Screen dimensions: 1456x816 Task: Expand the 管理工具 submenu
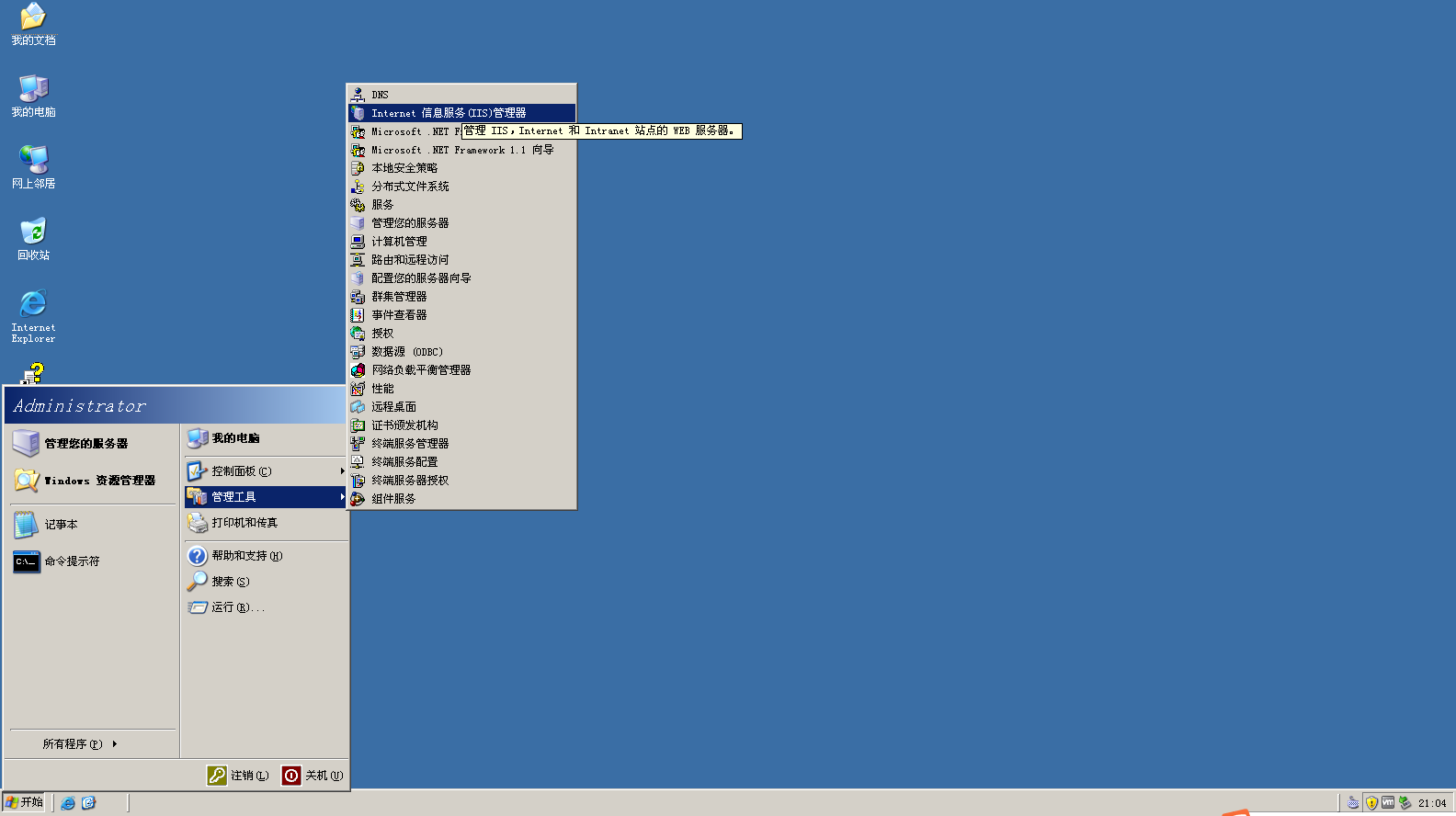(266, 497)
